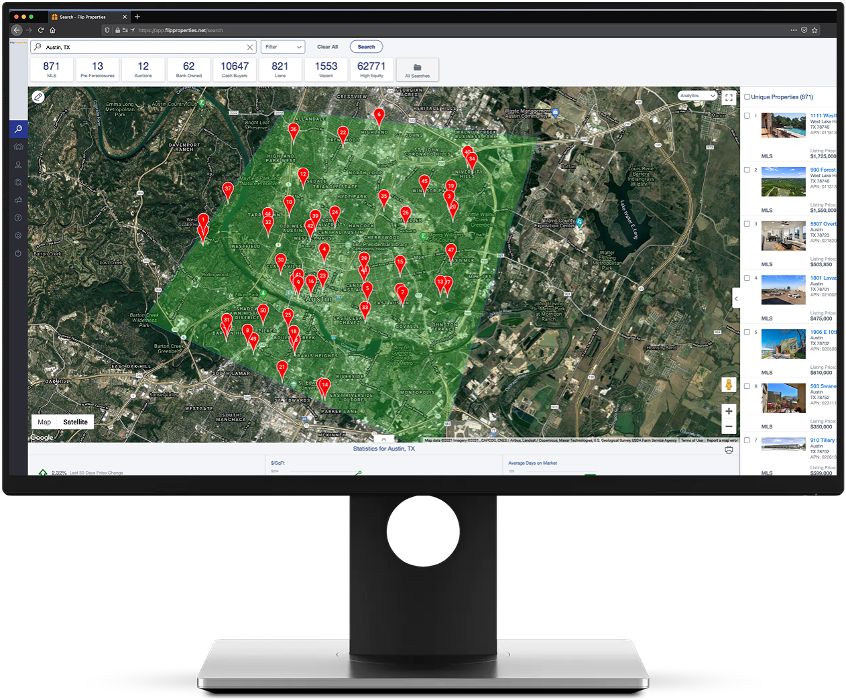Open browser page actions ellipsis menu
This screenshot has height=700, width=846.
click(794, 30)
